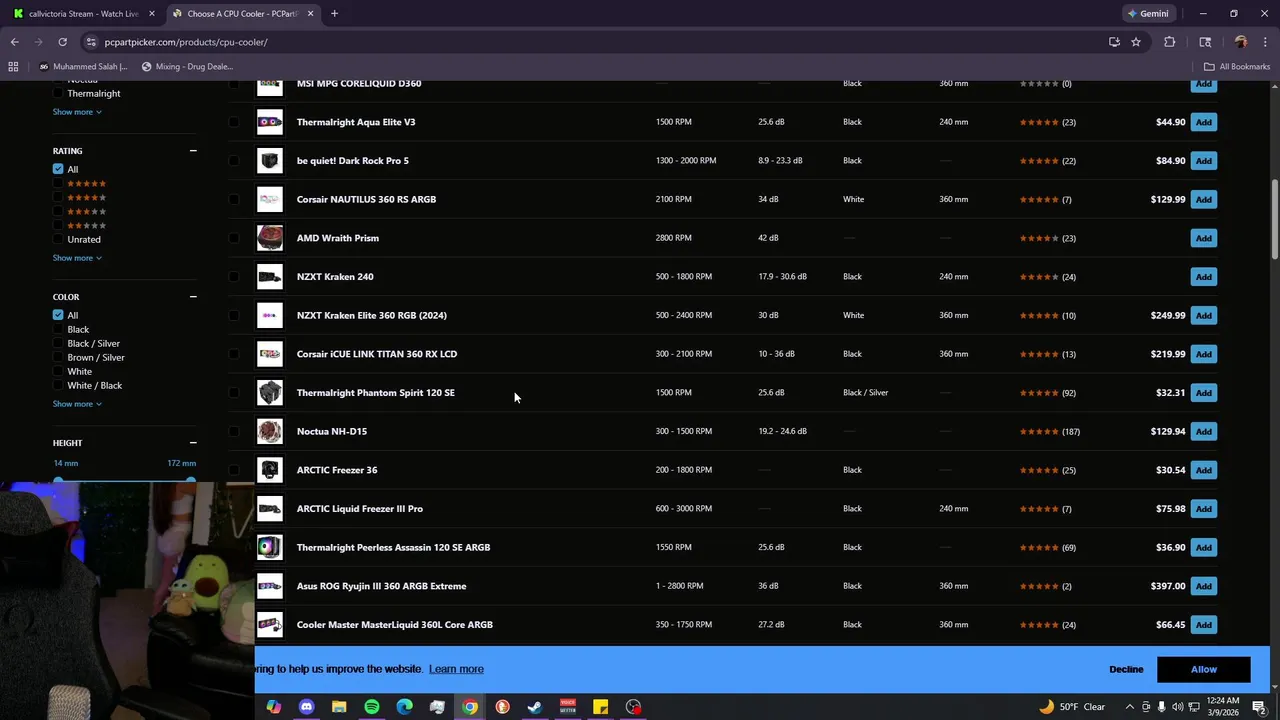Check the Thermalright manufacturer filter
1280x720 pixels.
[58, 94]
